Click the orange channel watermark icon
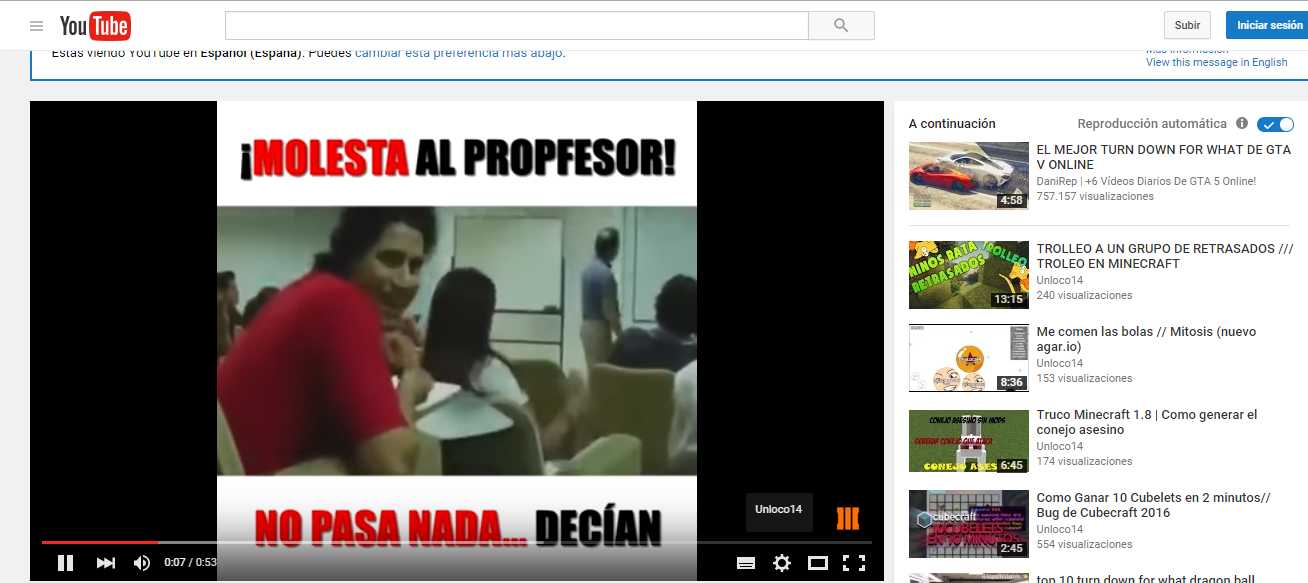Viewport: 1308px width, 583px height. (x=848, y=517)
